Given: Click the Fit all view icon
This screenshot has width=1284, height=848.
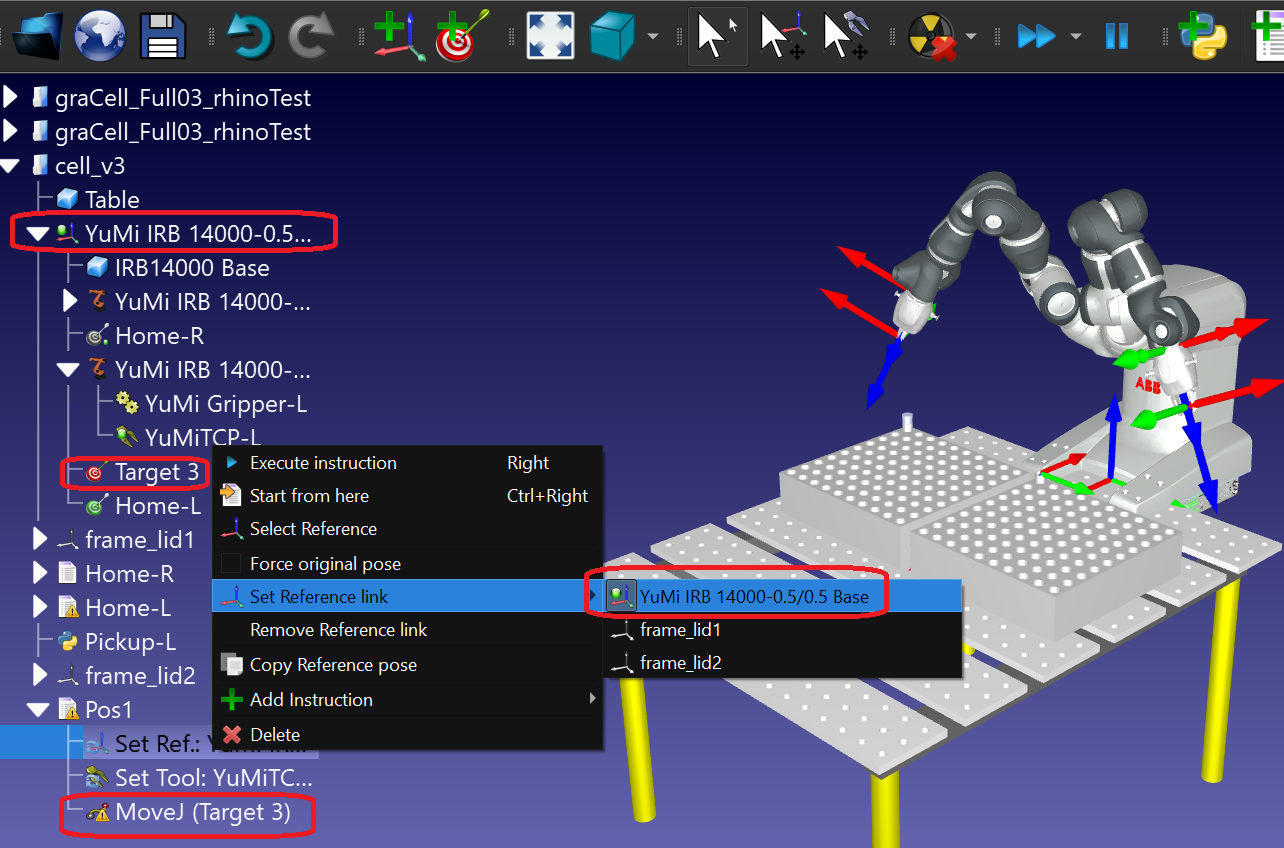Looking at the screenshot, I should (x=550, y=36).
